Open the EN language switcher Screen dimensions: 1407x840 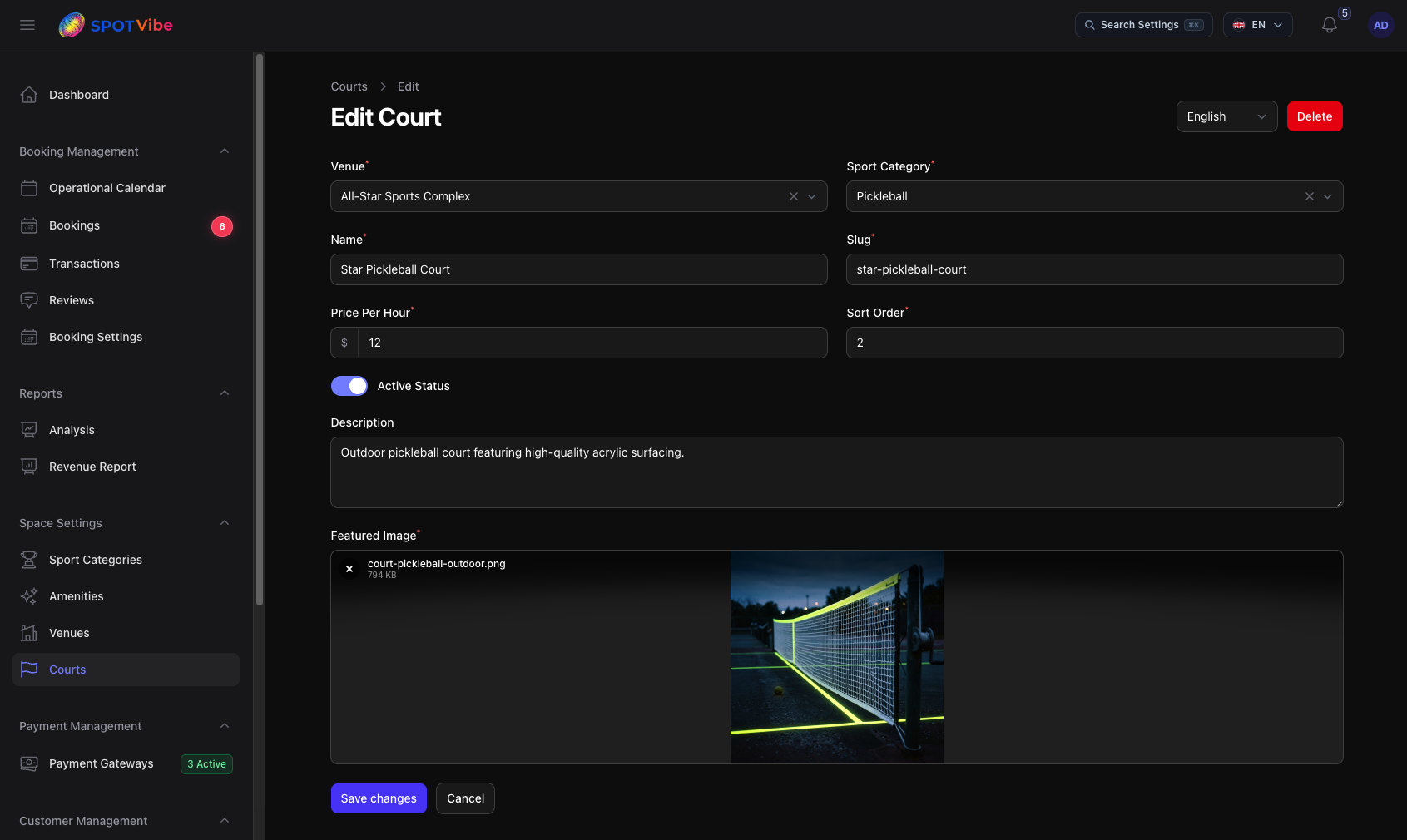click(1257, 25)
